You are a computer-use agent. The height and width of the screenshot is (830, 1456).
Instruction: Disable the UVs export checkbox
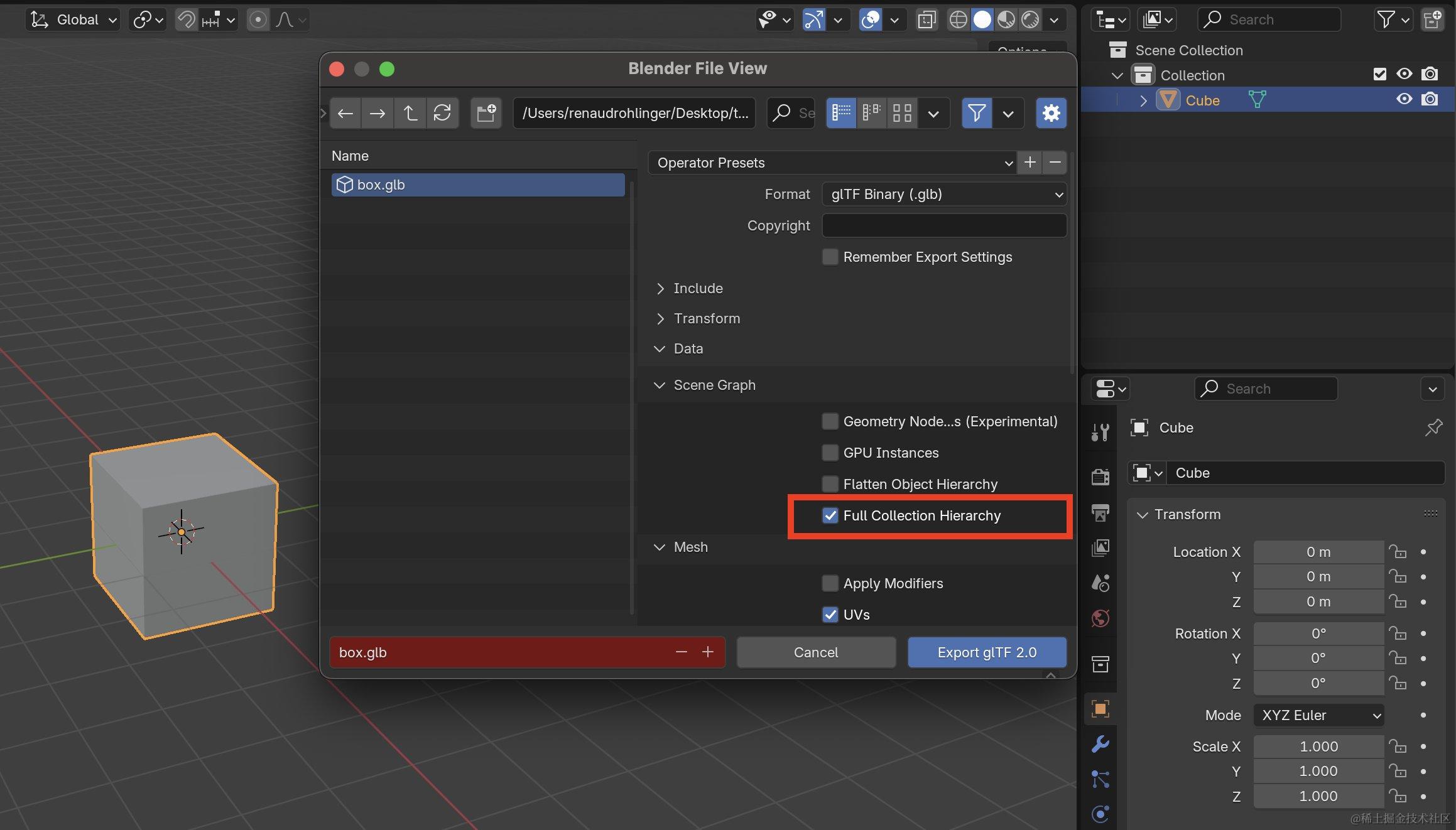tap(830, 615)
